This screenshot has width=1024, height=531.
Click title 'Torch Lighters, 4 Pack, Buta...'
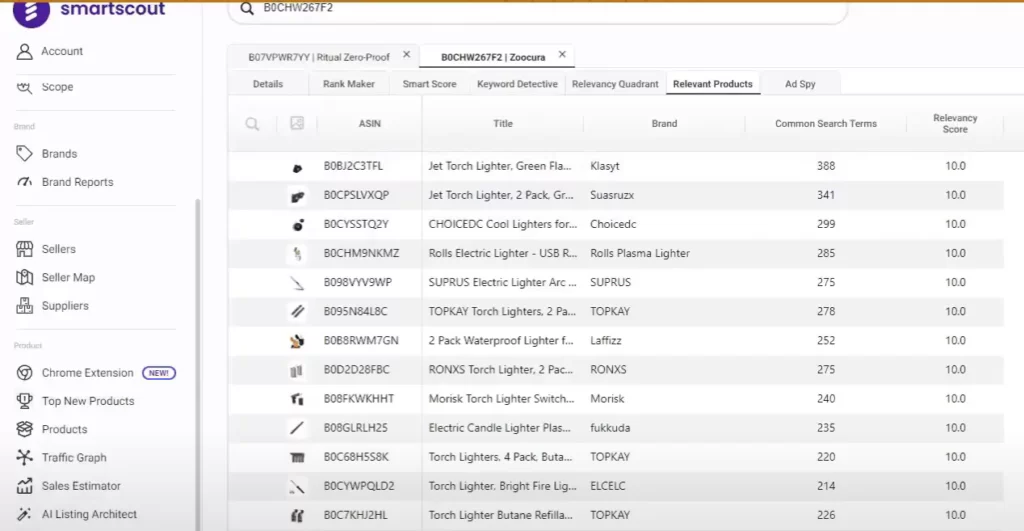[501, 457]
